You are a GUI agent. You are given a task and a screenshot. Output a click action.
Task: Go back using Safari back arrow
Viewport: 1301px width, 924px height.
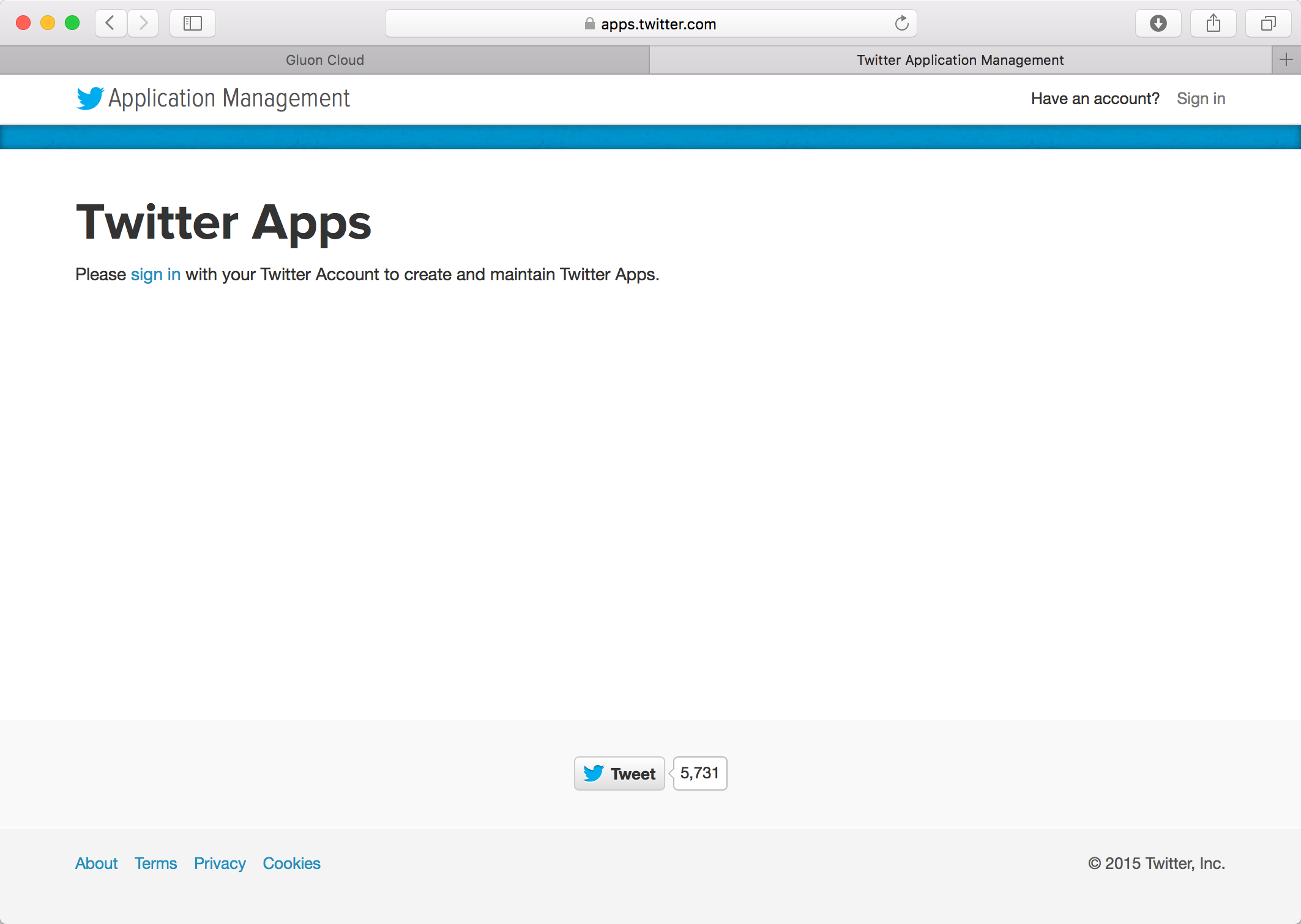coord(111,23)
